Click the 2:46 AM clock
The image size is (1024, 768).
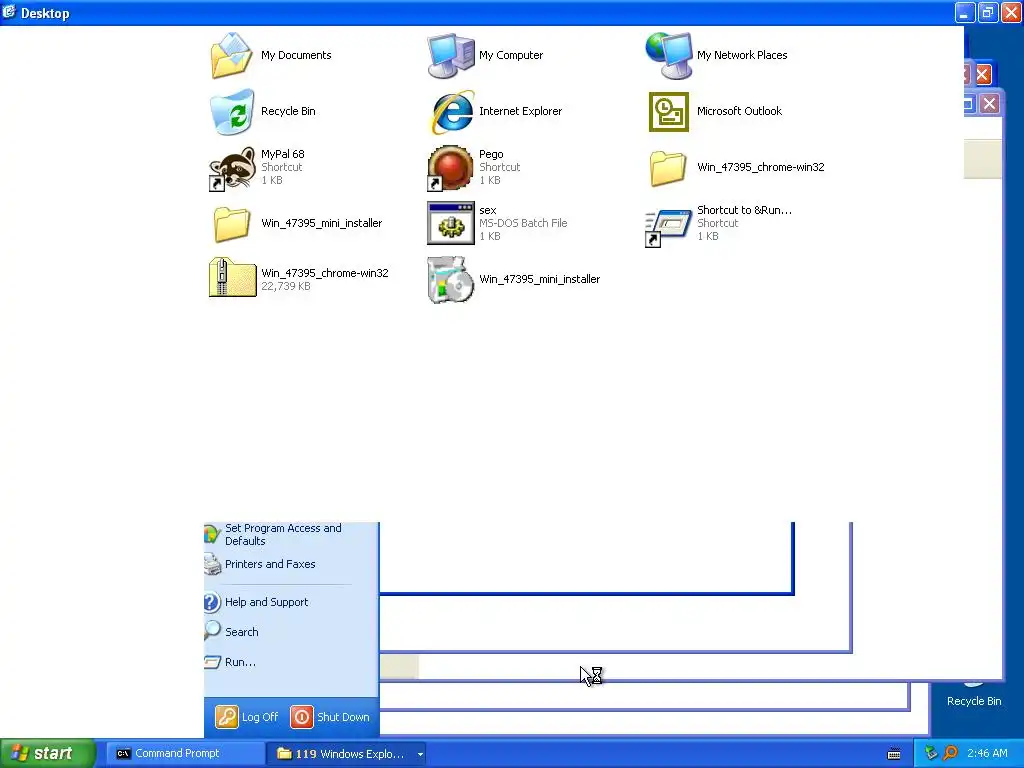987,754
